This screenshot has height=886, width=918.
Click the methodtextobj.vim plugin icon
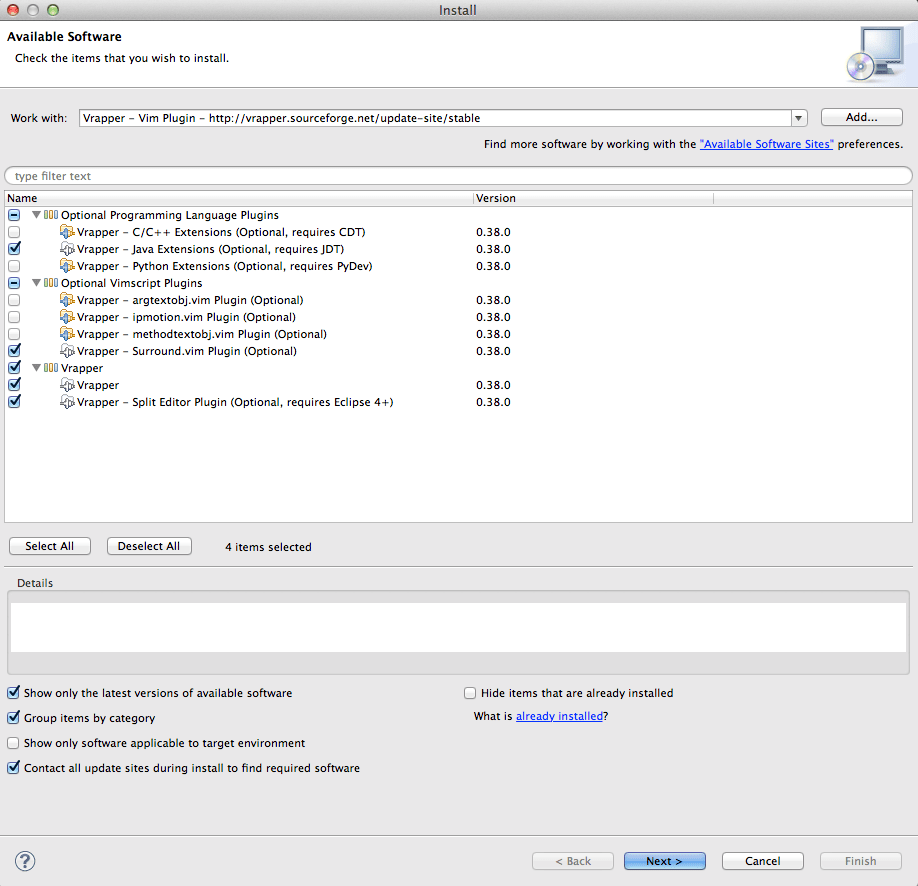click(67, 334)
